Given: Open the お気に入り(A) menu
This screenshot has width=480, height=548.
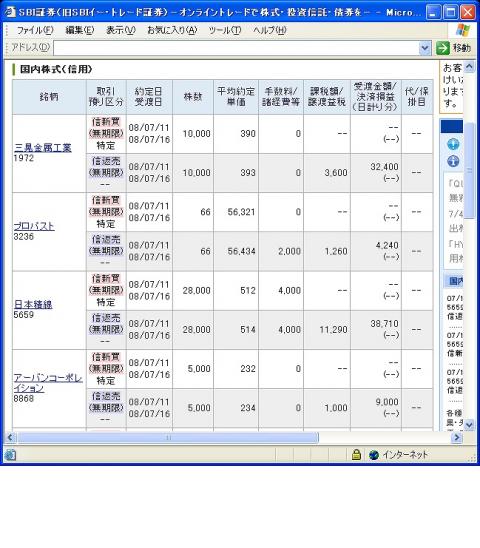Looking at the screenshot, I should click(172, 30).
